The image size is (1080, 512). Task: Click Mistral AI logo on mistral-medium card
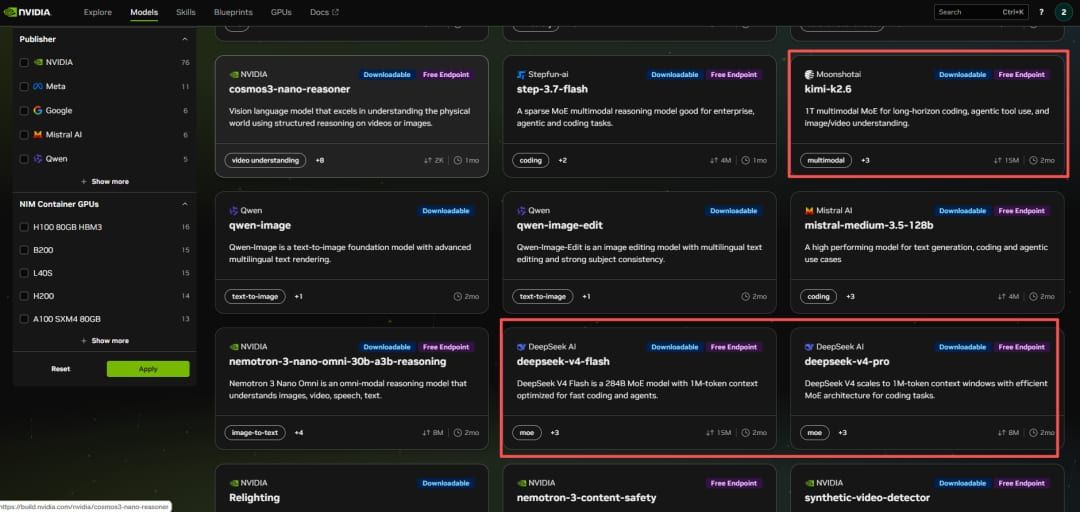pos(809,211)
